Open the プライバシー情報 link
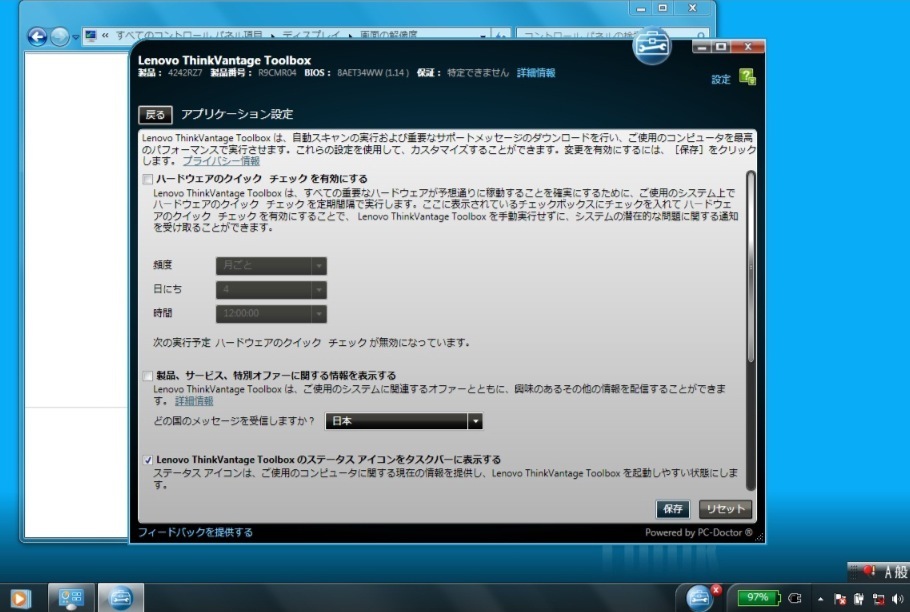The image size is (910, 612). click(221, 161)
